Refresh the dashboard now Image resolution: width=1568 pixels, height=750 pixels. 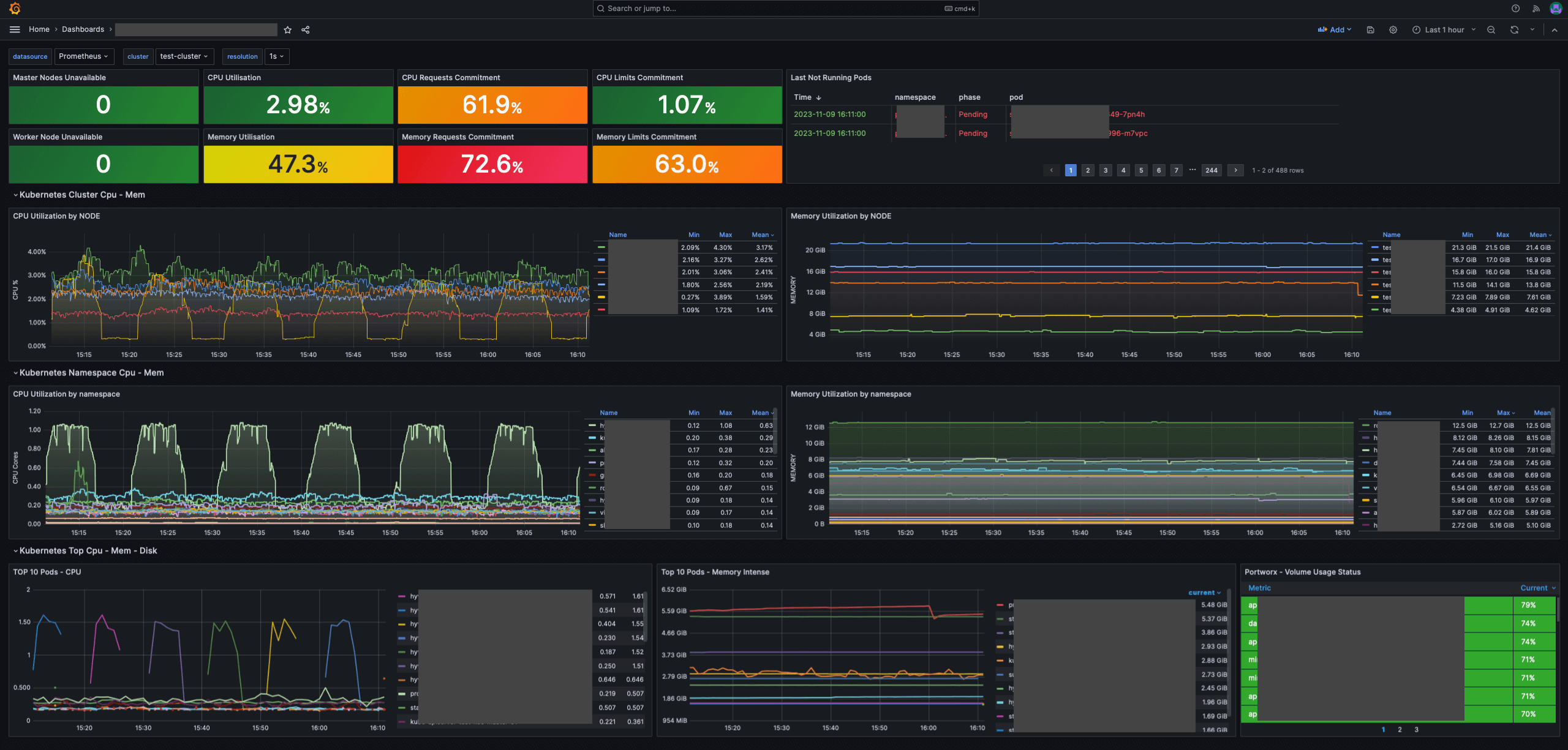tap(1514, 29)
